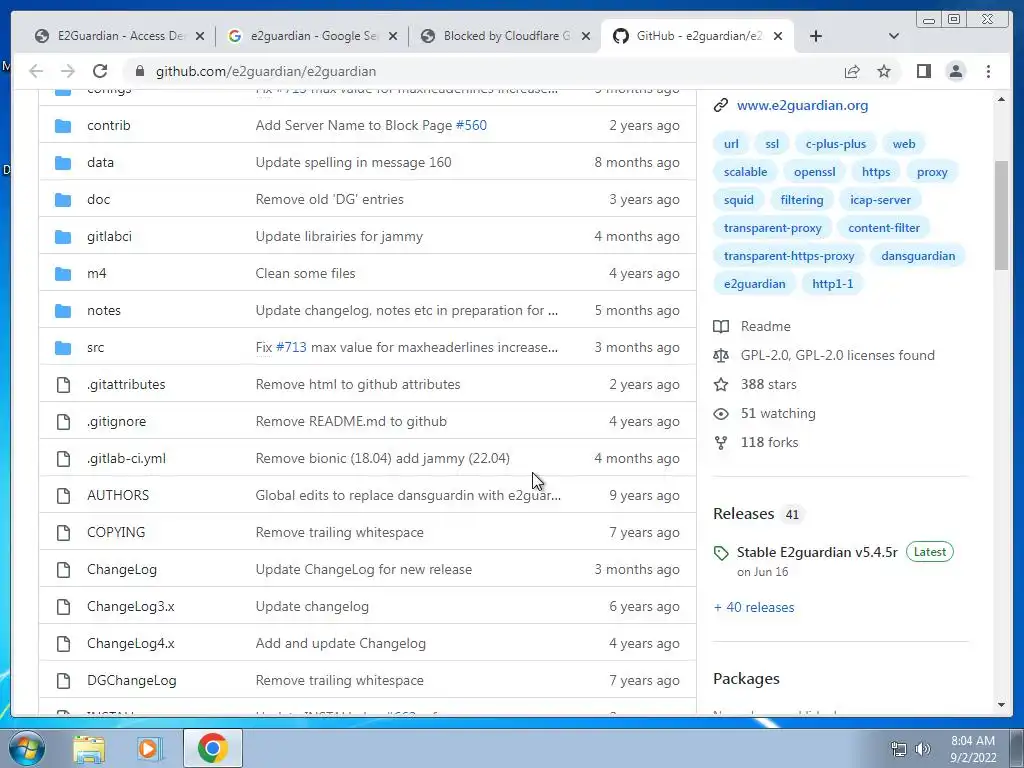Close the Blocked by Cloudflare tab

[586, 36]
